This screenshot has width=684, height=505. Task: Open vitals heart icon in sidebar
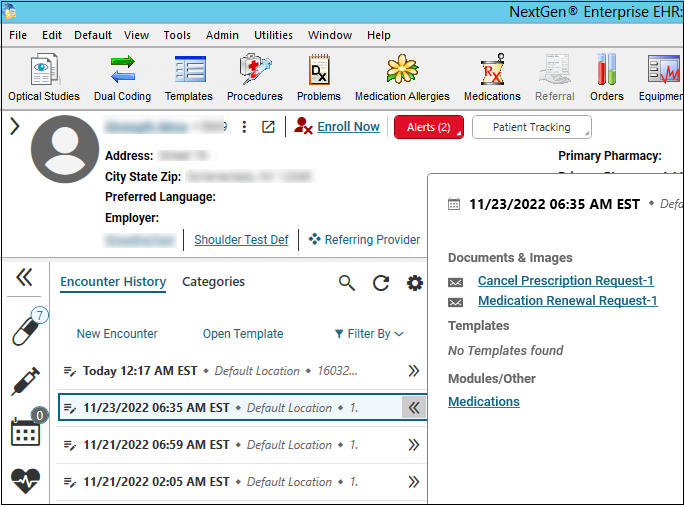[25, 481]
